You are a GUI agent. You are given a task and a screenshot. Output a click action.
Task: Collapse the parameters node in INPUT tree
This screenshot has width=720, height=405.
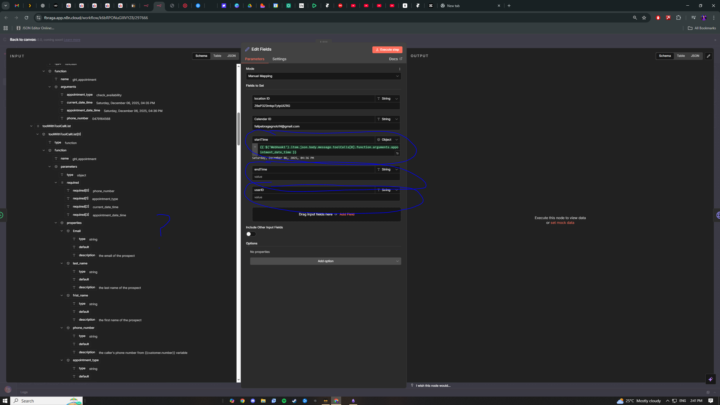(x=50, y=167)
